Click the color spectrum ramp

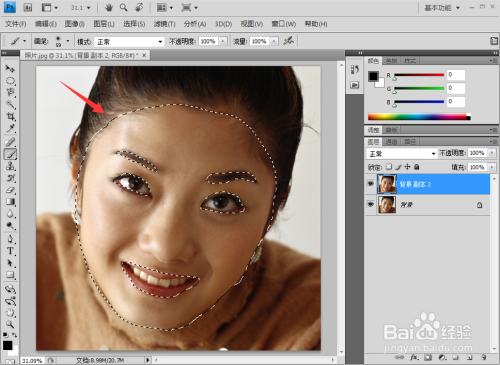click(419, 117)
